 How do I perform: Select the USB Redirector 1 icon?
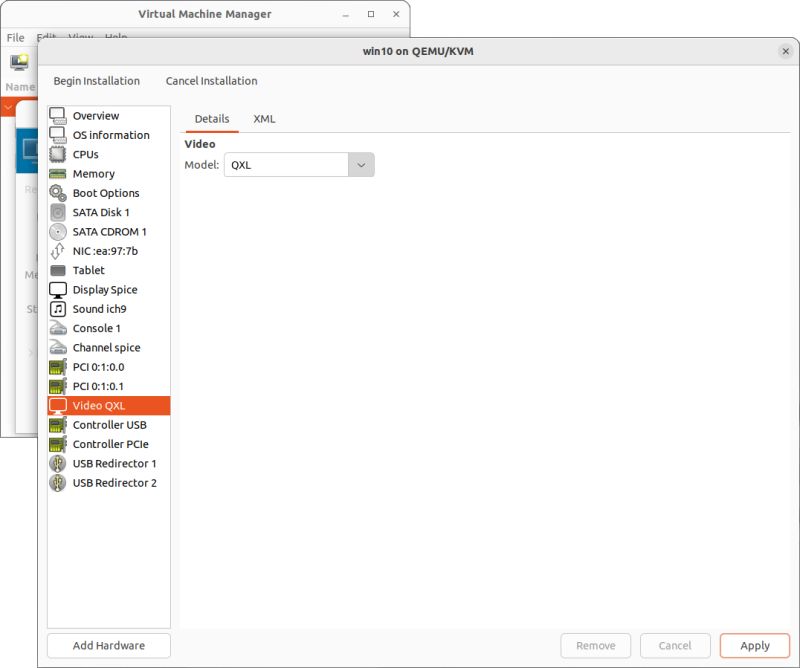59,463
